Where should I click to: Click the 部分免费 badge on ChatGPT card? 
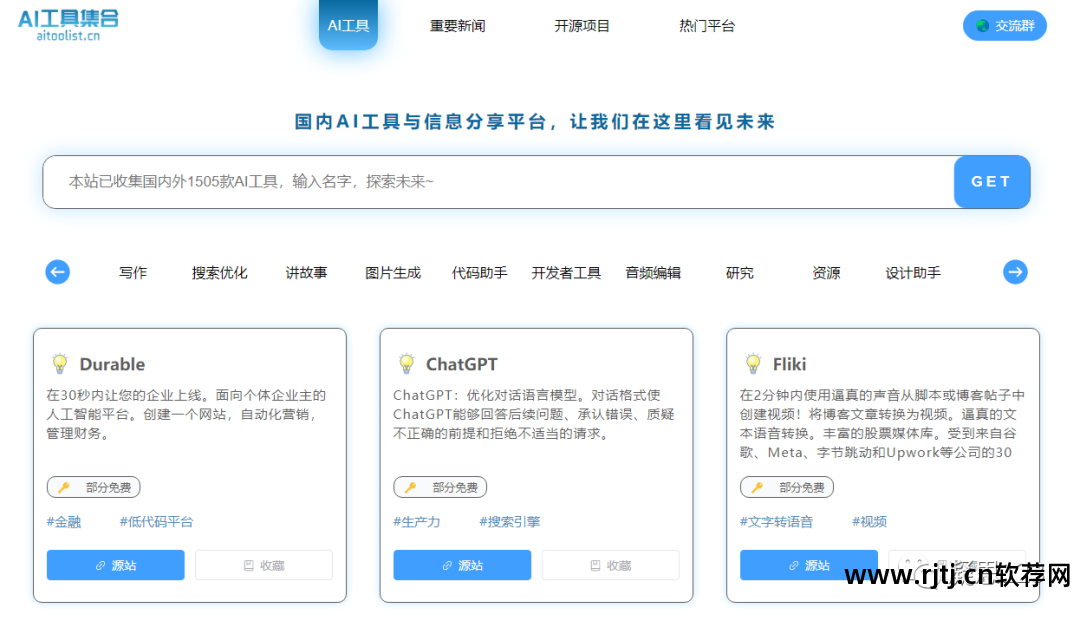pyautogui.click(x=440, y=487)
